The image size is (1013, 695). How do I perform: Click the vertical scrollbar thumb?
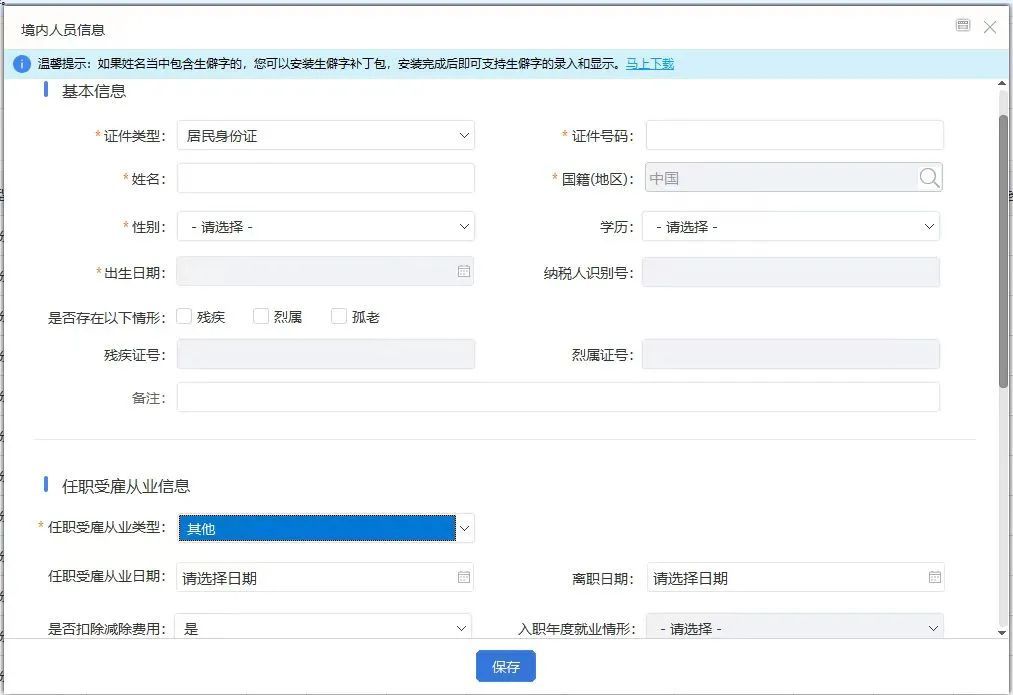tap(1003, 251)
